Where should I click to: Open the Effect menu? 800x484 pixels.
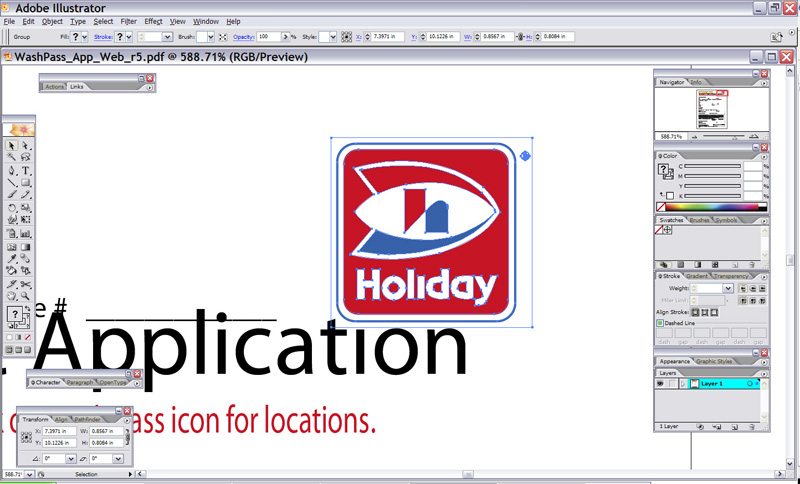coord(153,21)
